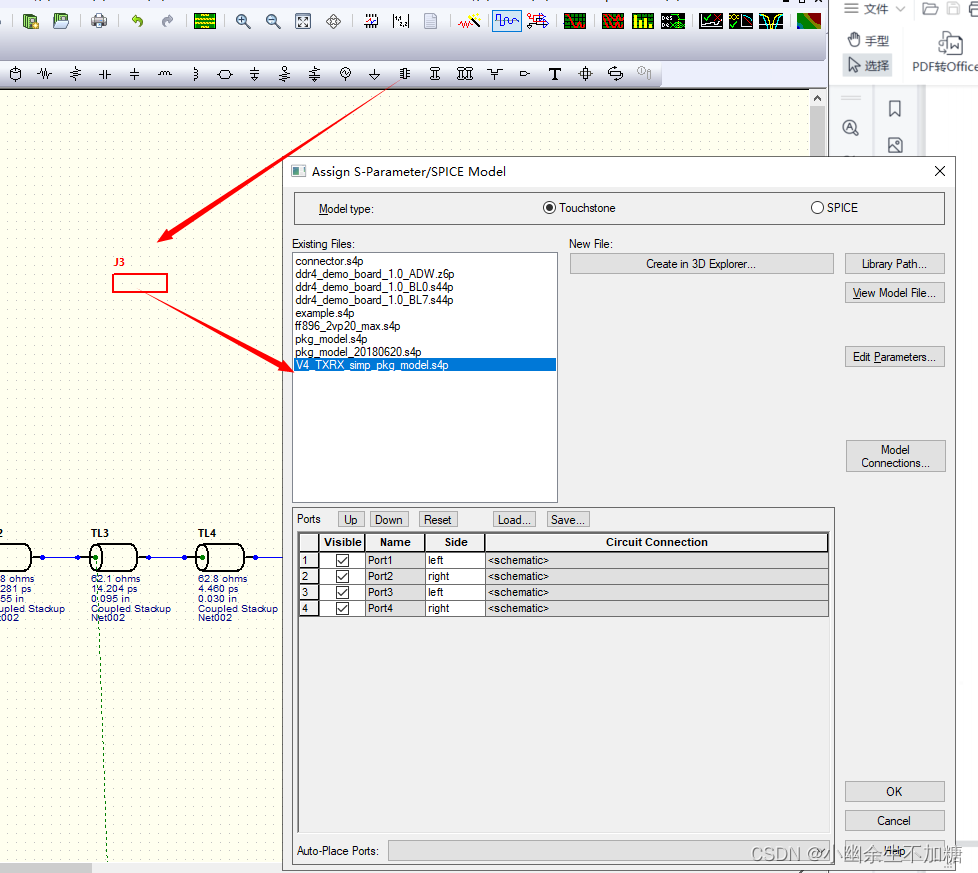Click schematic scrollbar up arrow
This screenshot has width=978, height=873.
click(x=818, y=99)
